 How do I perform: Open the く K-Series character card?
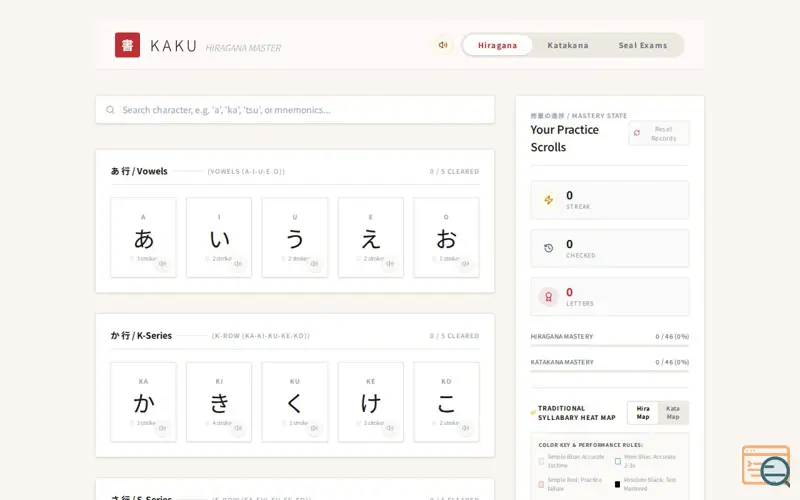[295, 402]
